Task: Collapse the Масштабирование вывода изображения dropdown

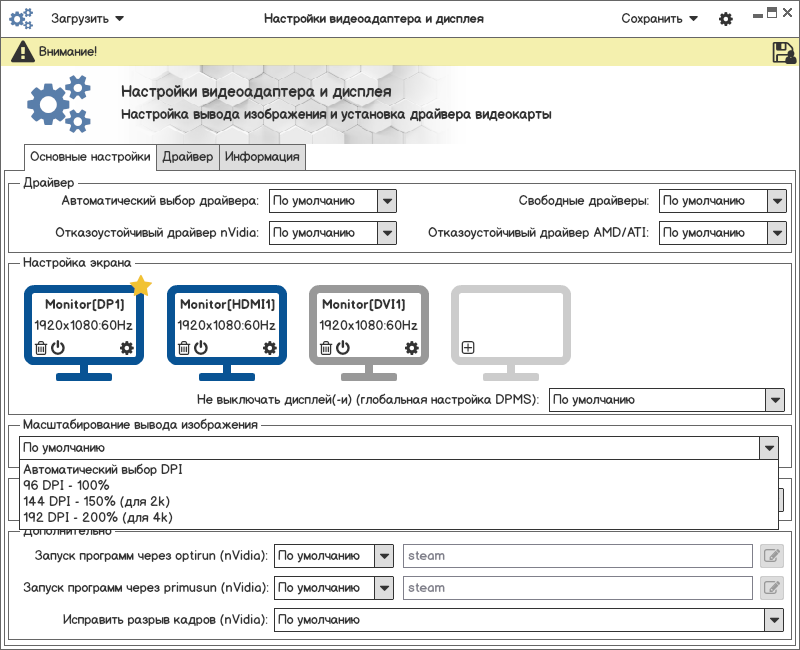Action: tap(769, 448)
